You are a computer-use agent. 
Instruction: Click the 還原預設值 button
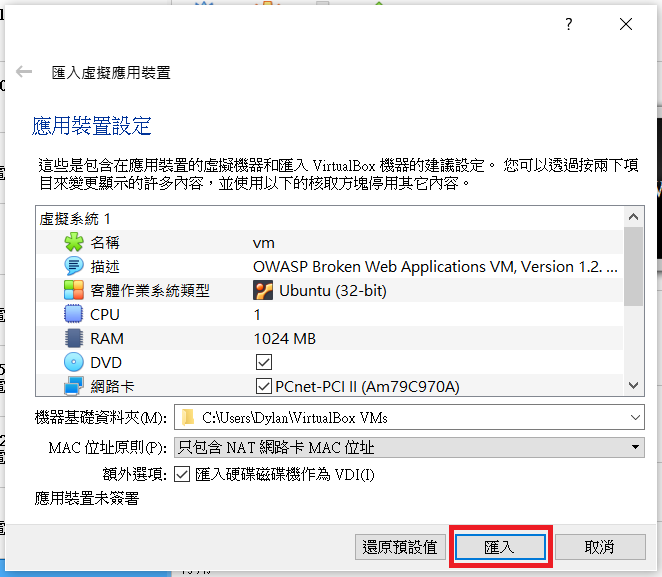pyautogui.click(x=400, y=547)
